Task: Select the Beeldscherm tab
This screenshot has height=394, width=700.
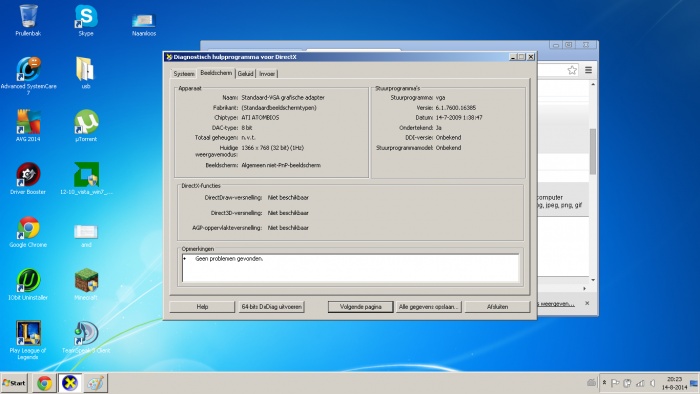Action: point(216,73)
